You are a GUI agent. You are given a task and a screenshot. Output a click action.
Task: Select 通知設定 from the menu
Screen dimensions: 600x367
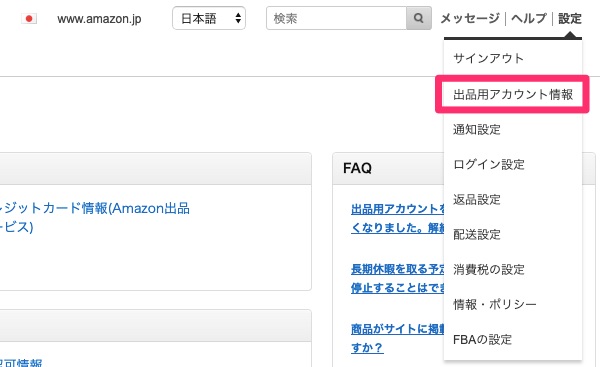477,129
